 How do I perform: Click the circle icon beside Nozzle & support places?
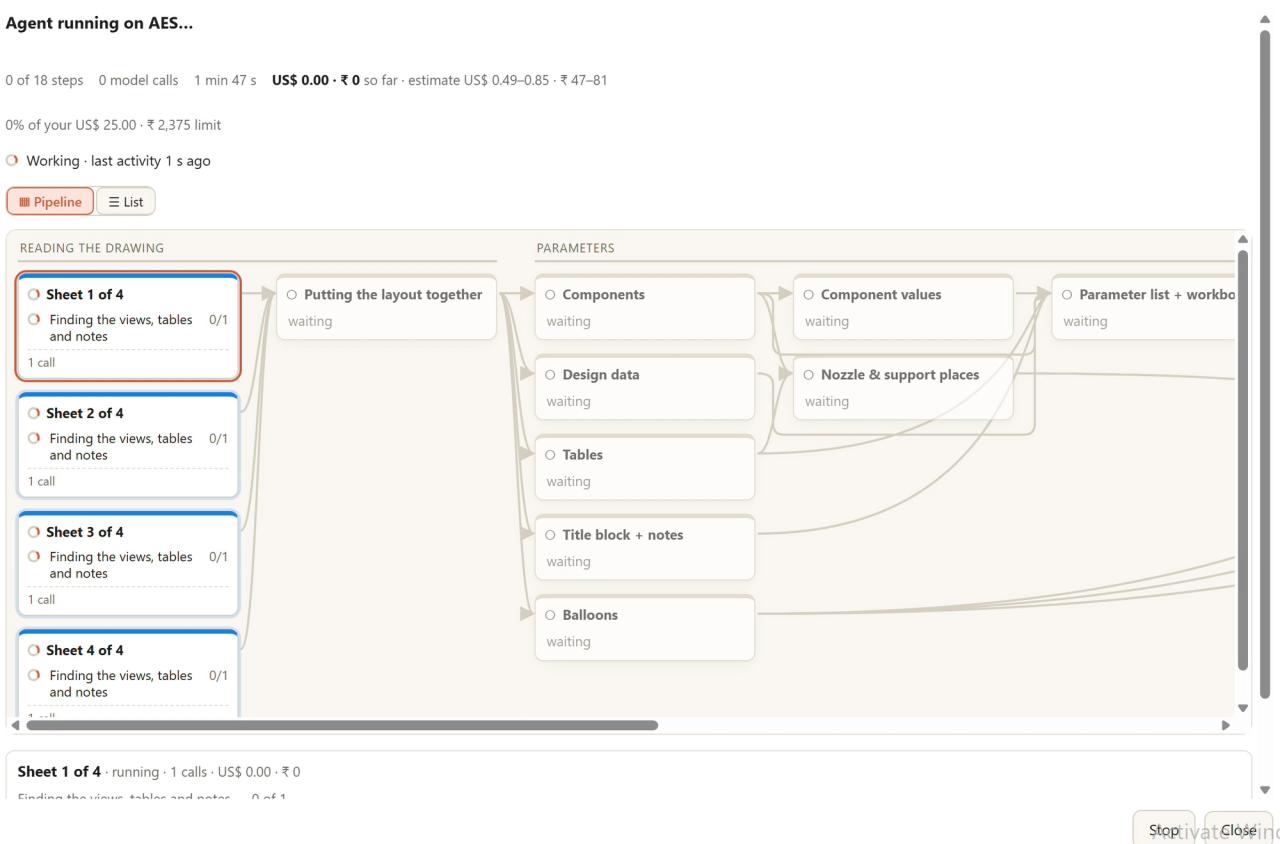click(x=808, y=375)
